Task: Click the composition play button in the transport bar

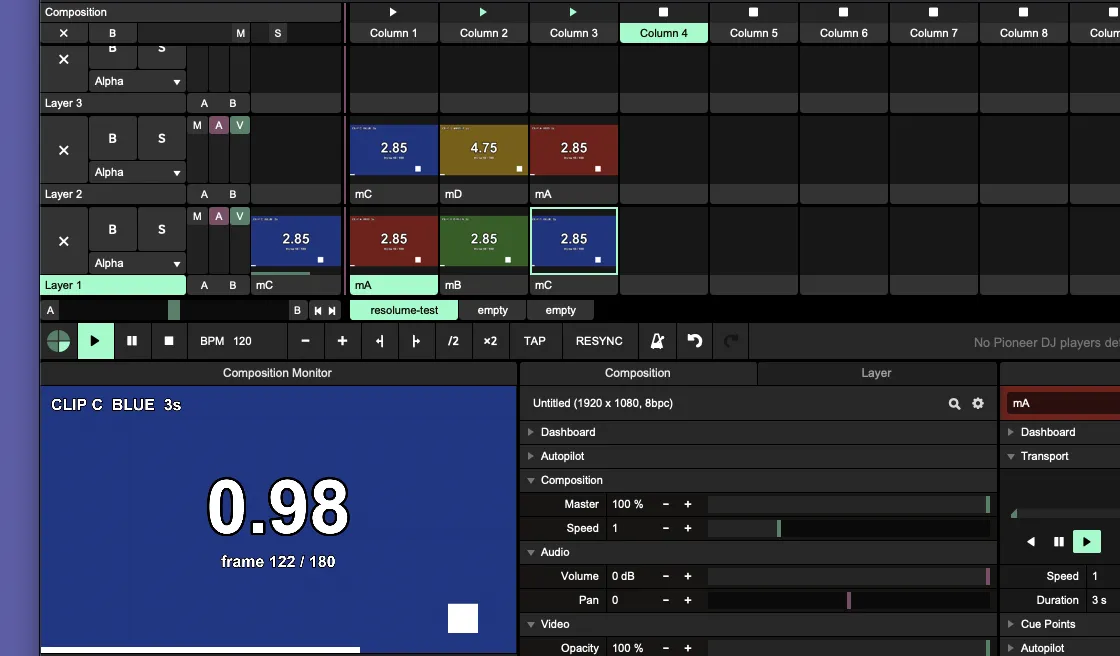Action: [x=95, y=341]
